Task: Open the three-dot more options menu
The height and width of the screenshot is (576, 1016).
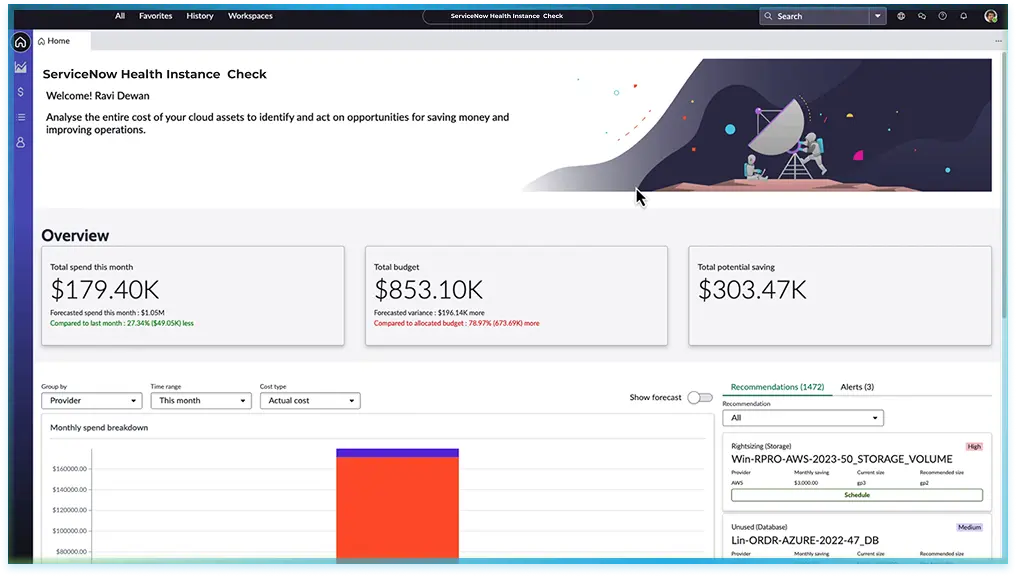Action: (x=999, y=41)
